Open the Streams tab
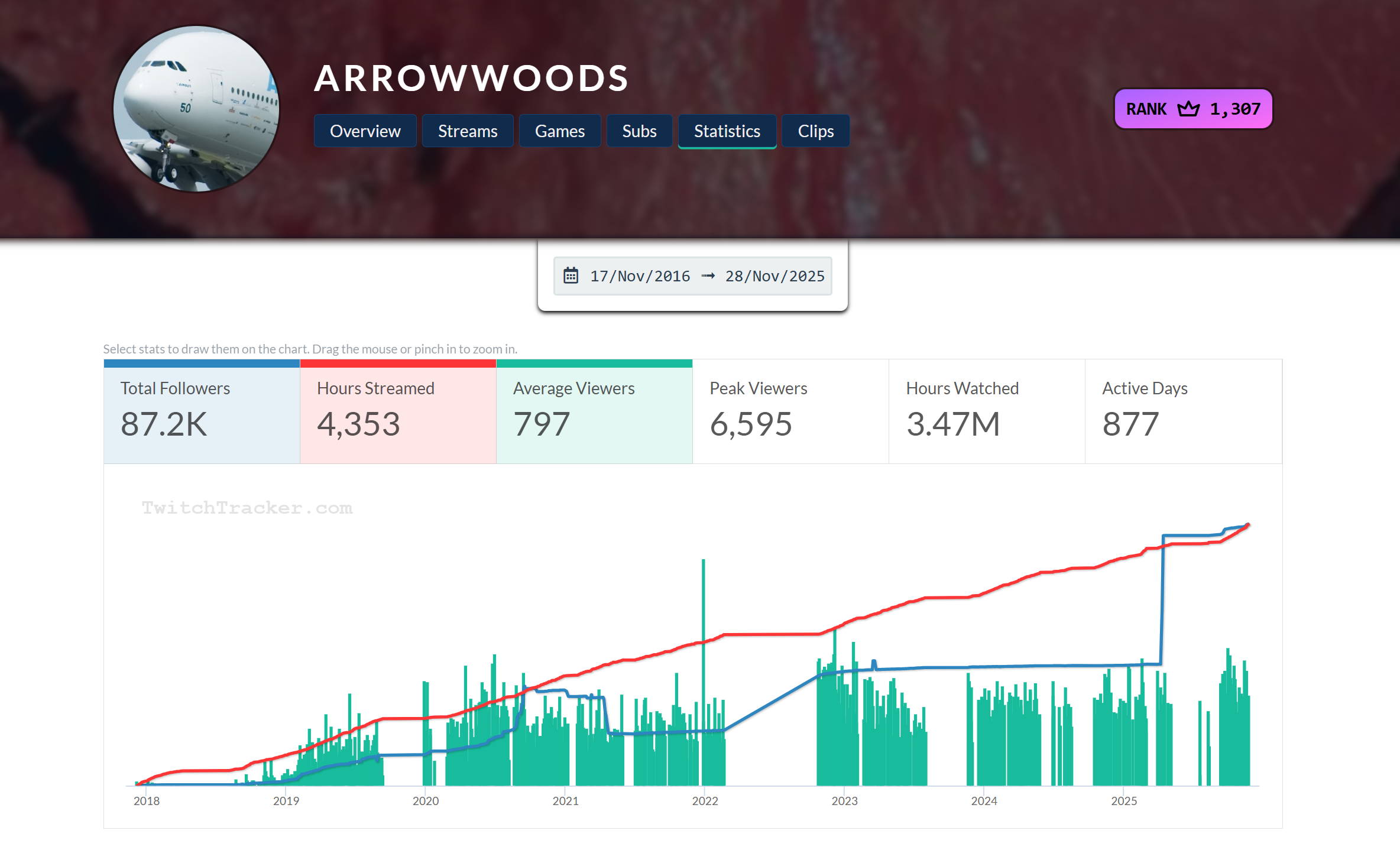 [x=467, y=131]
